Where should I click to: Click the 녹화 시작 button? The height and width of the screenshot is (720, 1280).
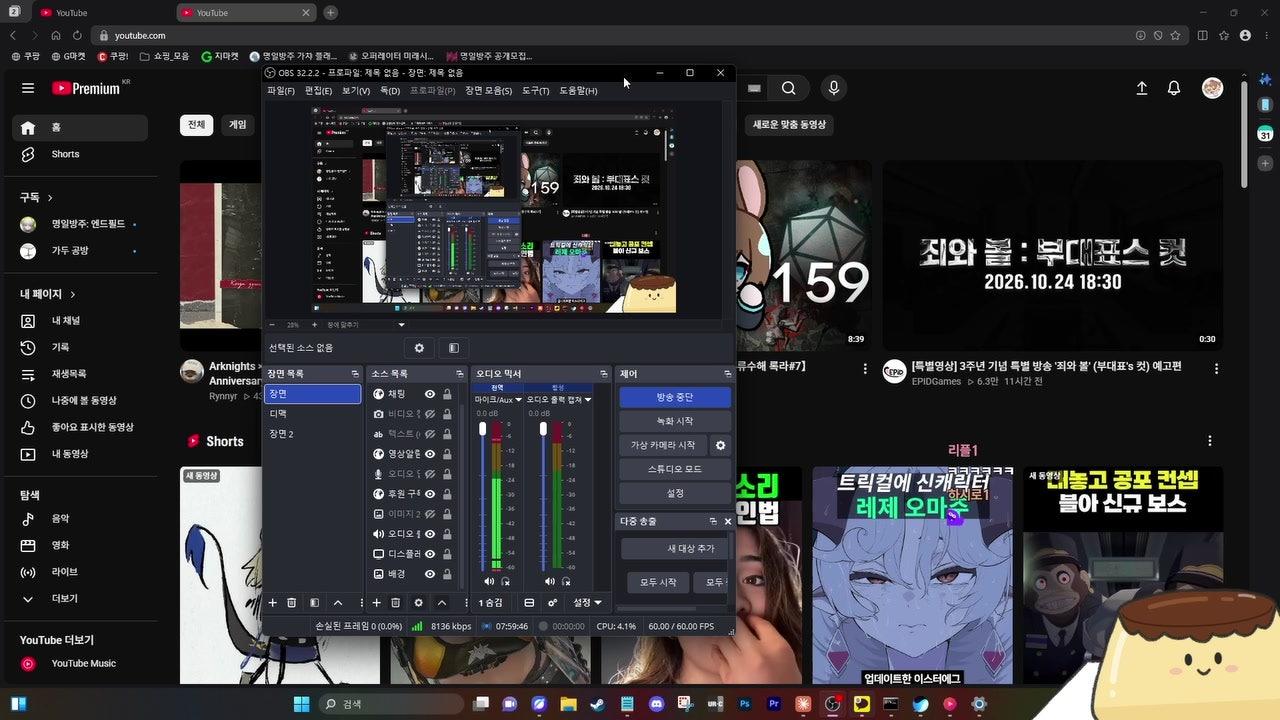(675, 421)
